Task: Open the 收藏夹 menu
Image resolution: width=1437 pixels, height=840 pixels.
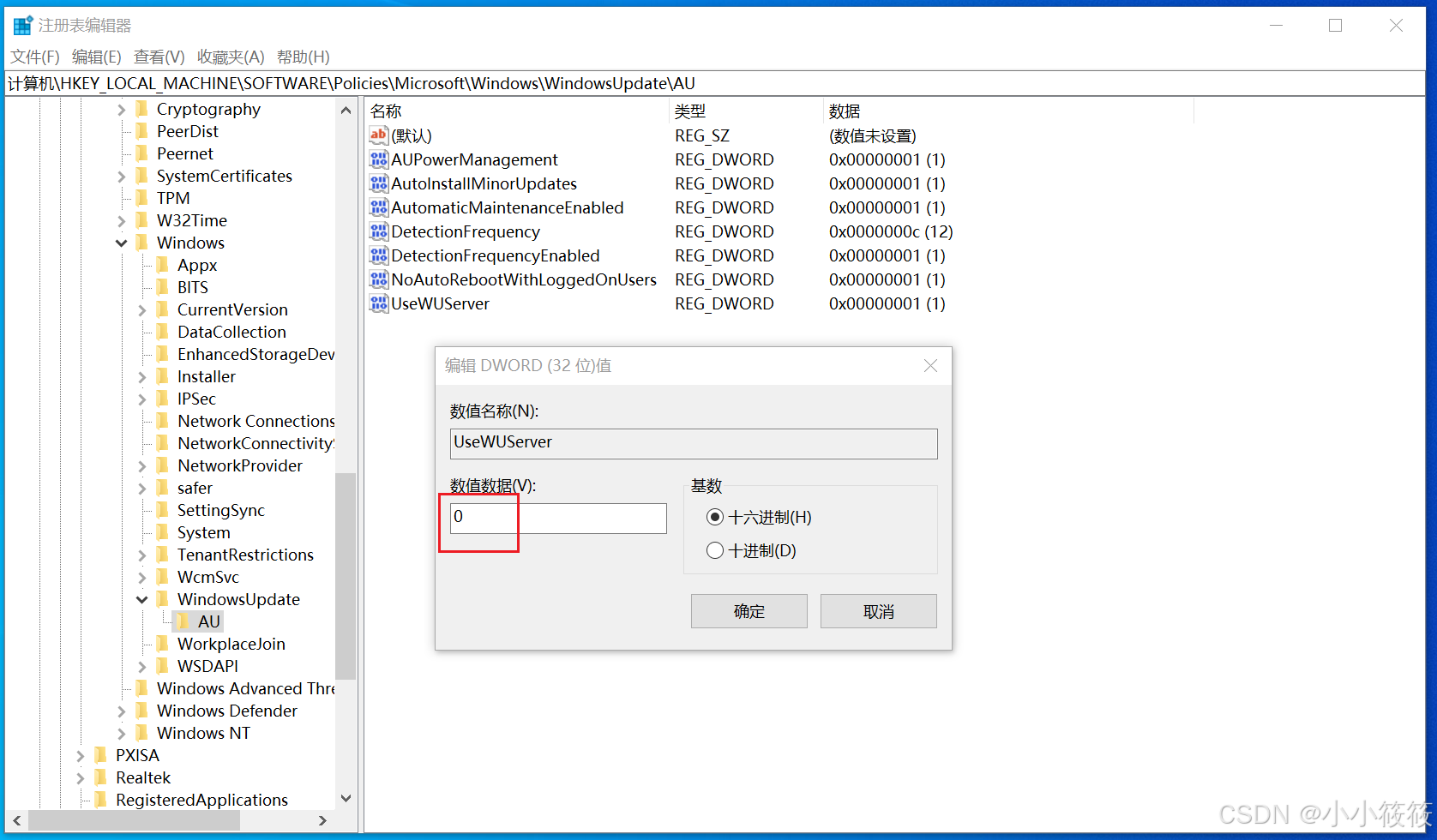Action: pos(230,57)
